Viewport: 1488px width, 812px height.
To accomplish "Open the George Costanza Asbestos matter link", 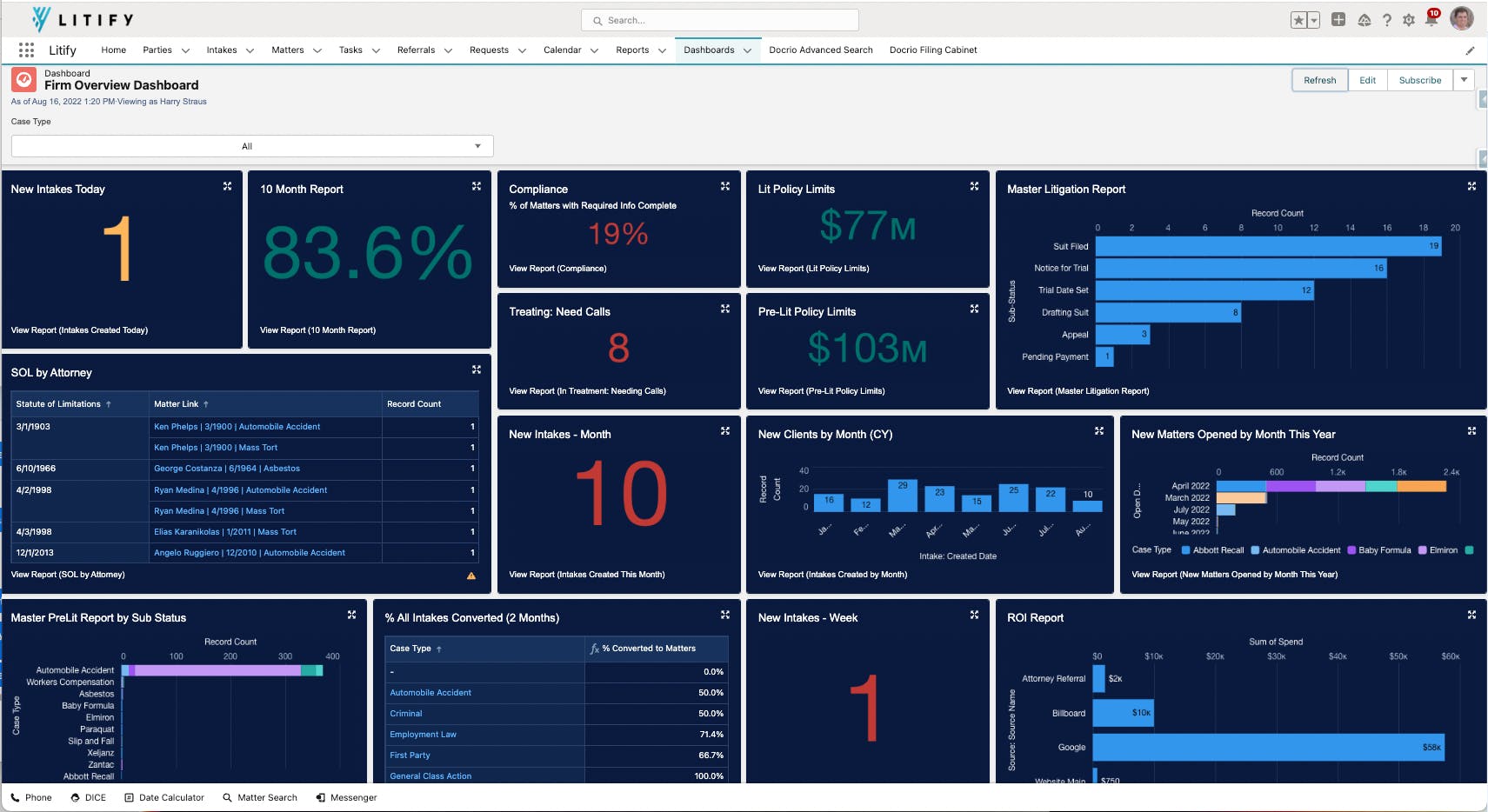I will [227, 469].
